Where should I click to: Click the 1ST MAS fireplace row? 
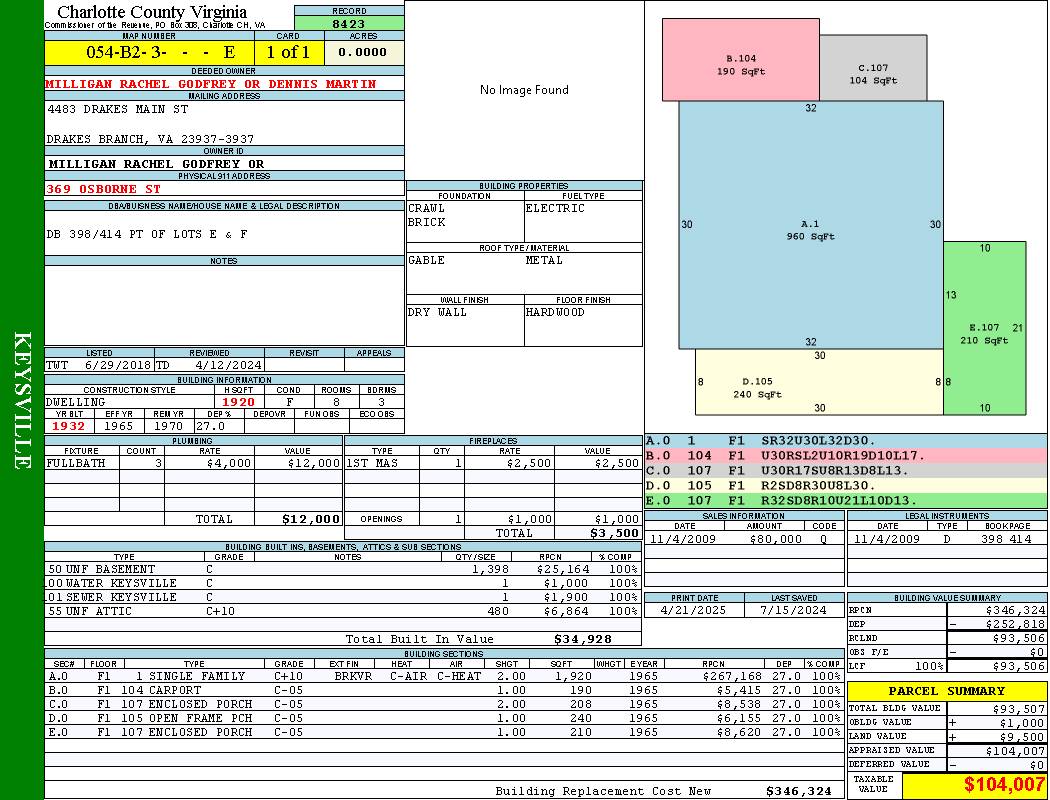[x=493, y=463]
